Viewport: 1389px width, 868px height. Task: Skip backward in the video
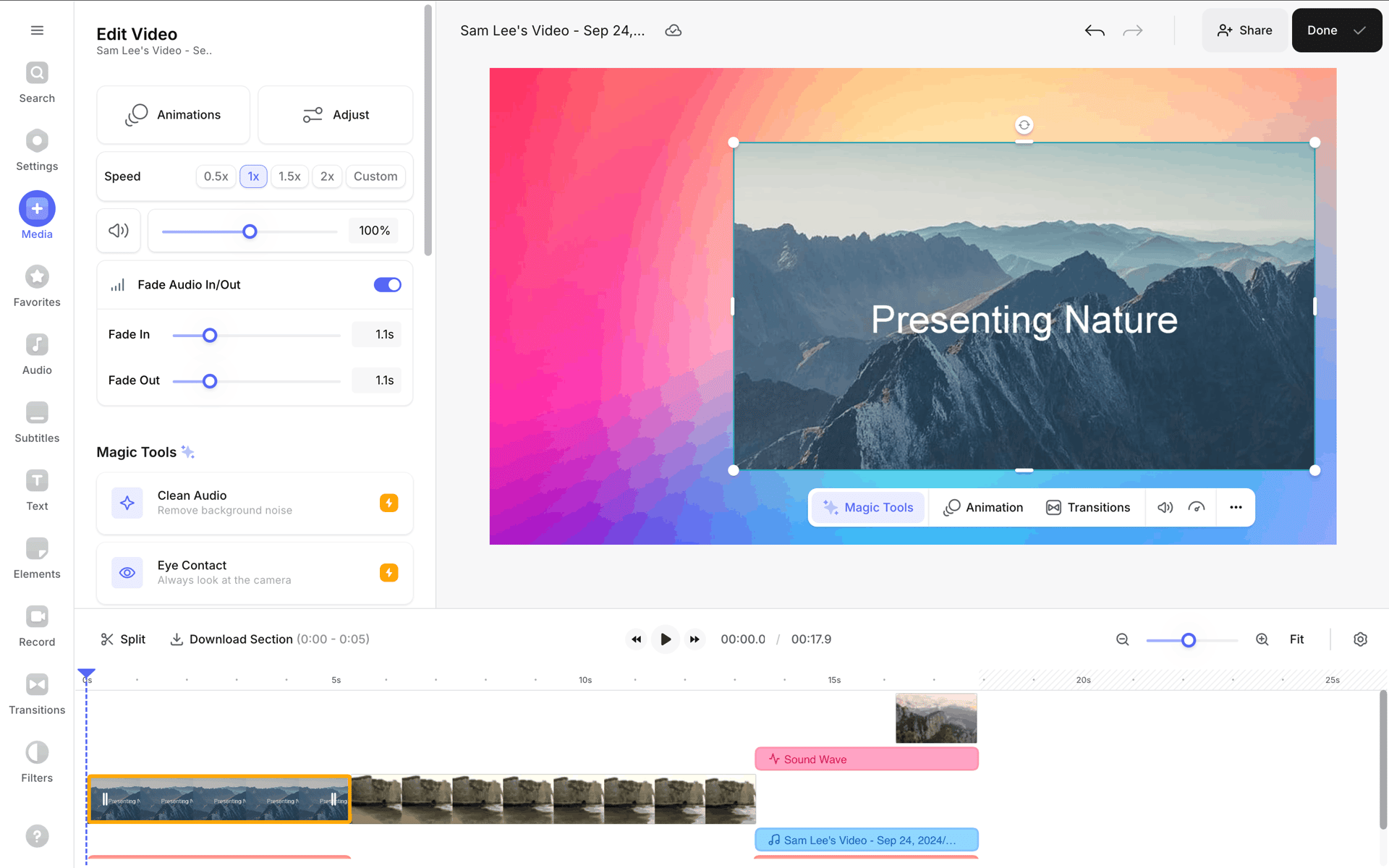[x=636, y=639]
